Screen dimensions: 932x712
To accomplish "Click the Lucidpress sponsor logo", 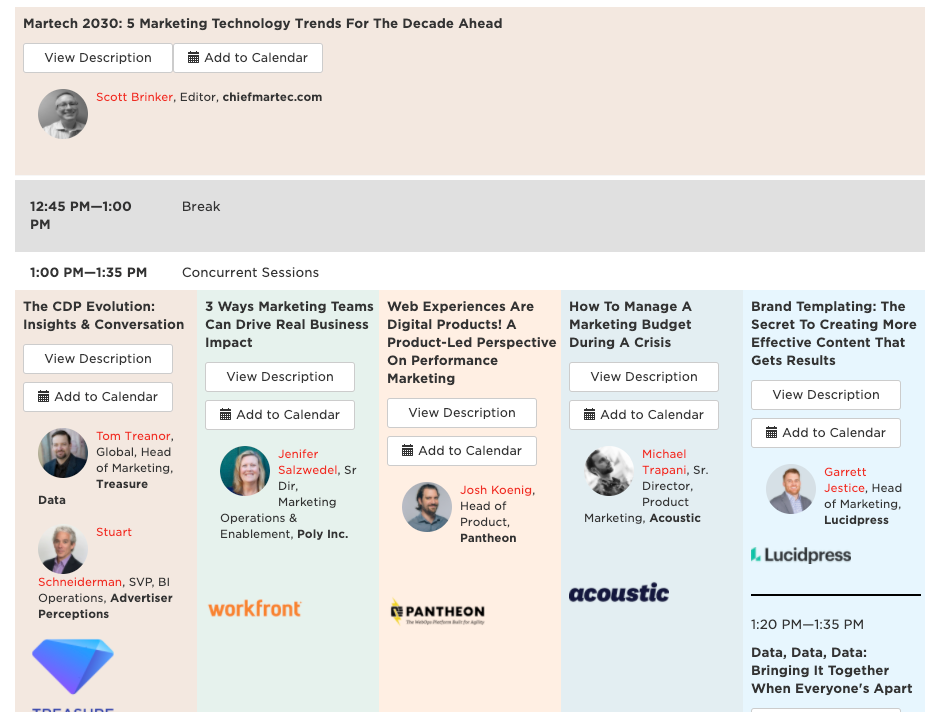I will click(x=801, y=555).
